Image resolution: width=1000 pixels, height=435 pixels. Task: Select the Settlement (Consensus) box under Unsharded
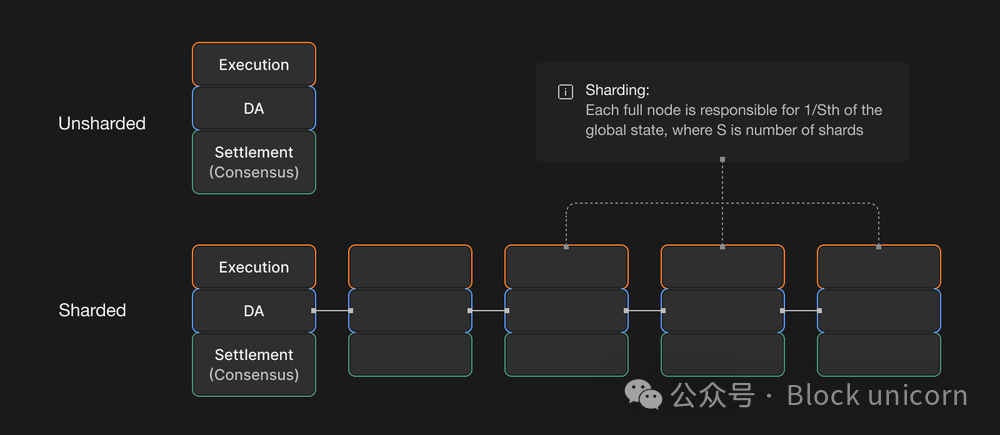pos(254,162)
